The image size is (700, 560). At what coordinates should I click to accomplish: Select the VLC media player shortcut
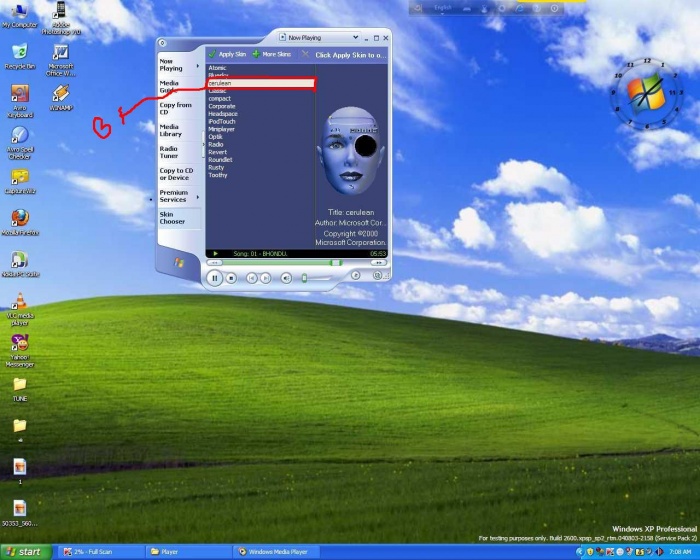click(20, 309)
